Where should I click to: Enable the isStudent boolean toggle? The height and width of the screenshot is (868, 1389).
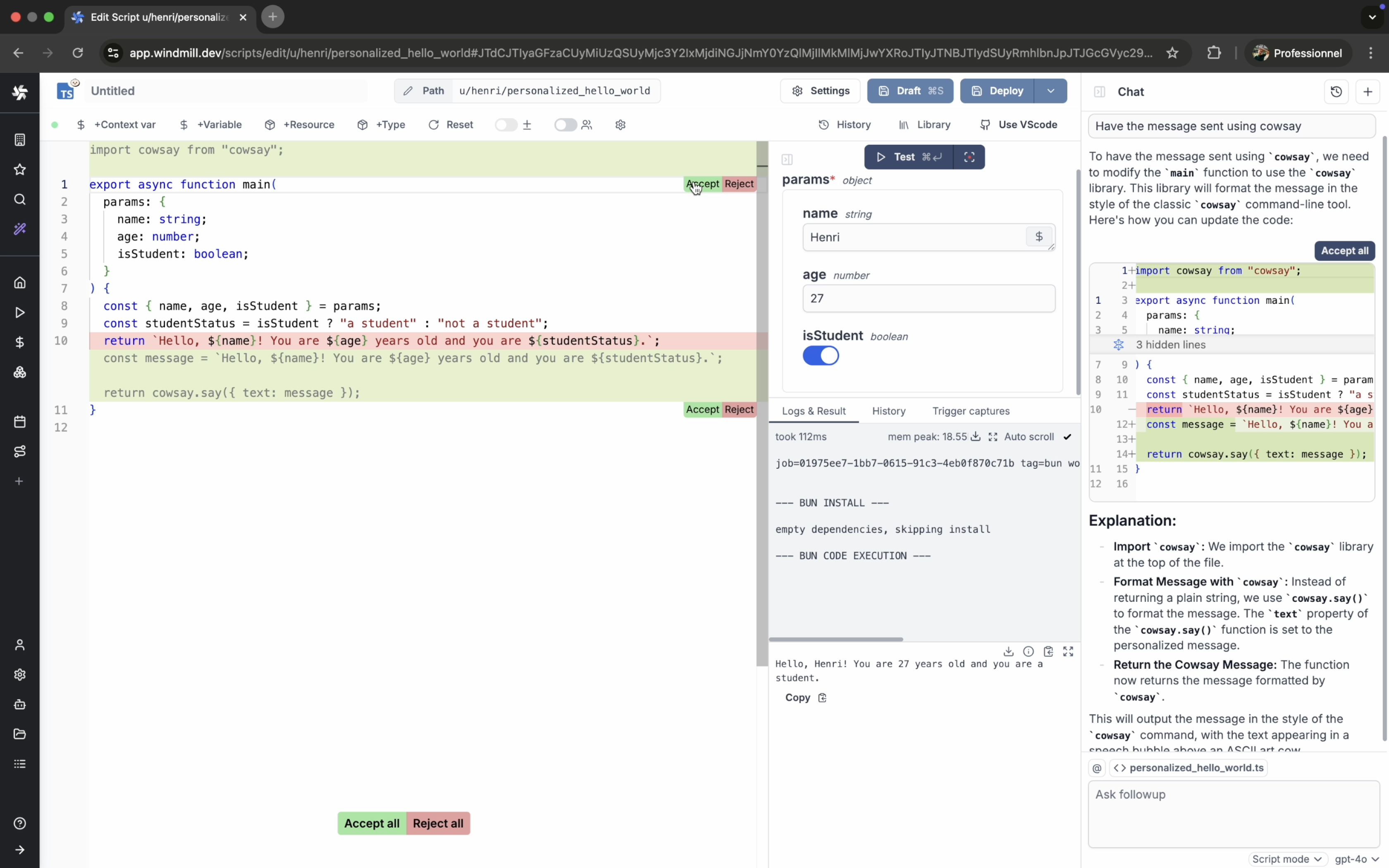coord(820,355)
